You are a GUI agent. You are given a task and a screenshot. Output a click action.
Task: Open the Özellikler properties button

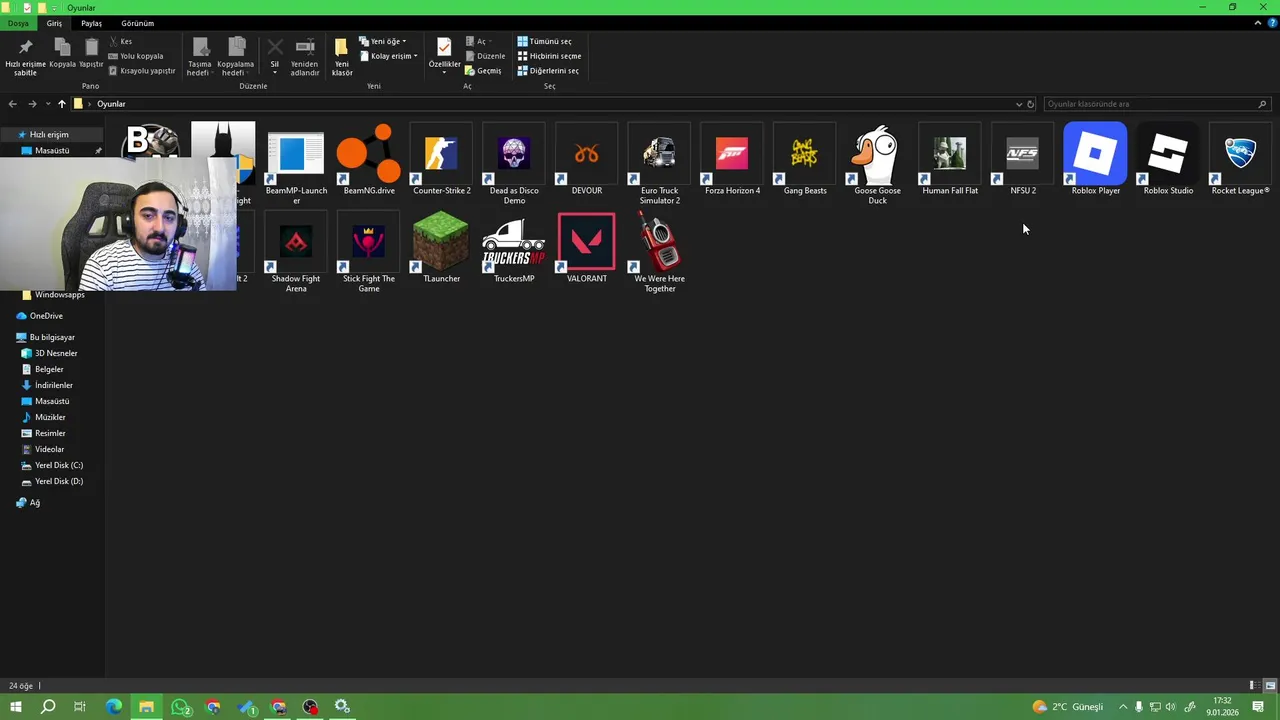pyautogui.click(x=444, y=57)
